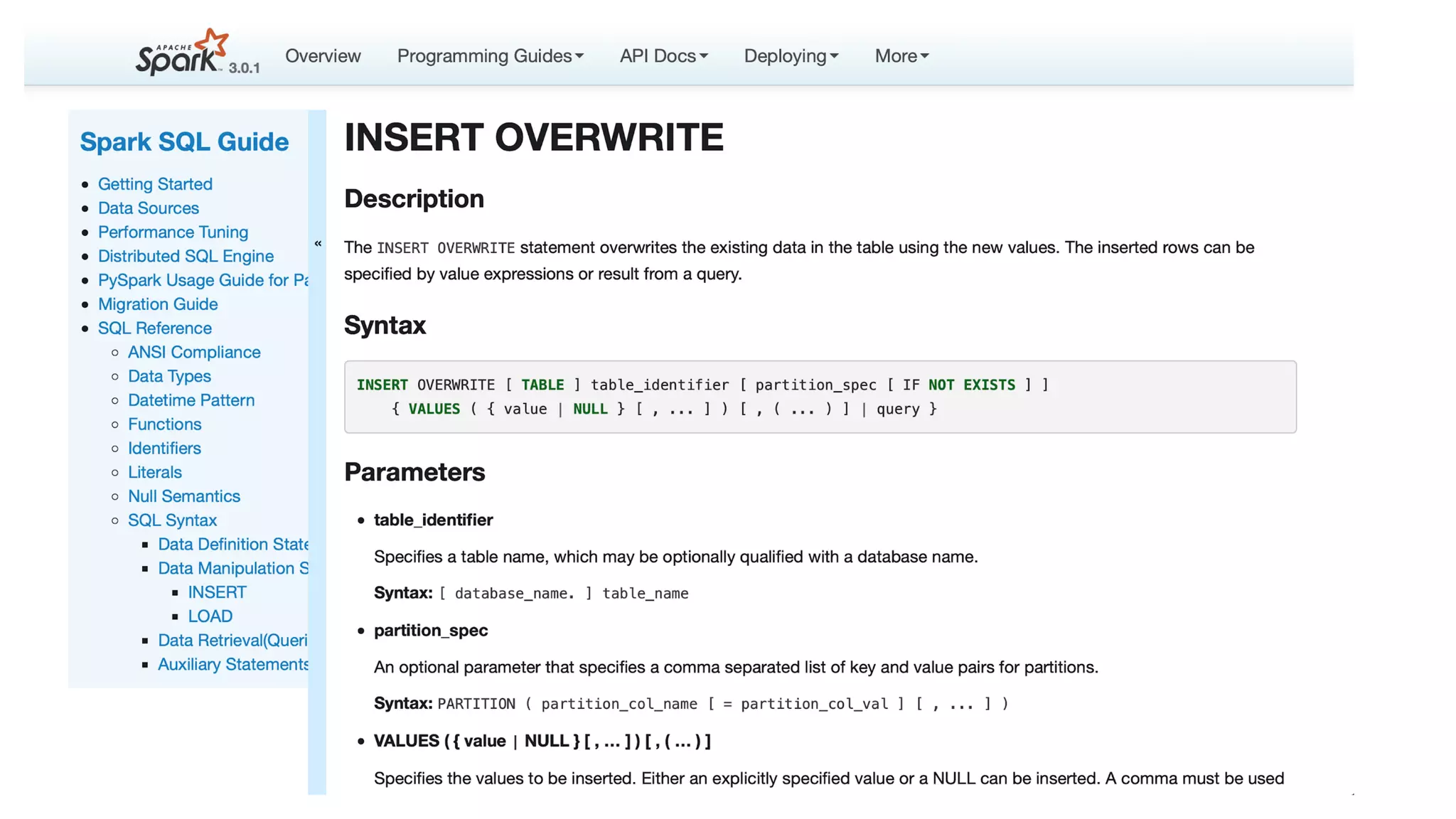Open the Getting Started link
Image resolution: width=1456 pixels, height=819 pixels.
pos(155,184)
